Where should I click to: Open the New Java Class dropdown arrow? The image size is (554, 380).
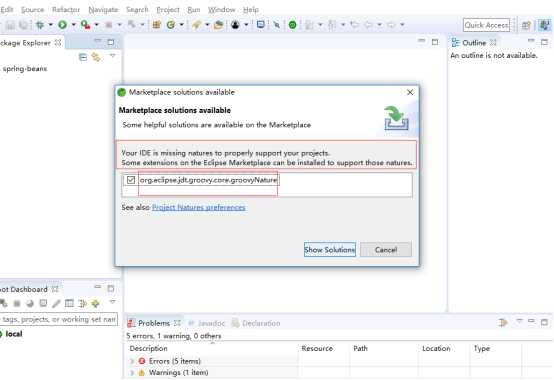click(x=181, y=25)
